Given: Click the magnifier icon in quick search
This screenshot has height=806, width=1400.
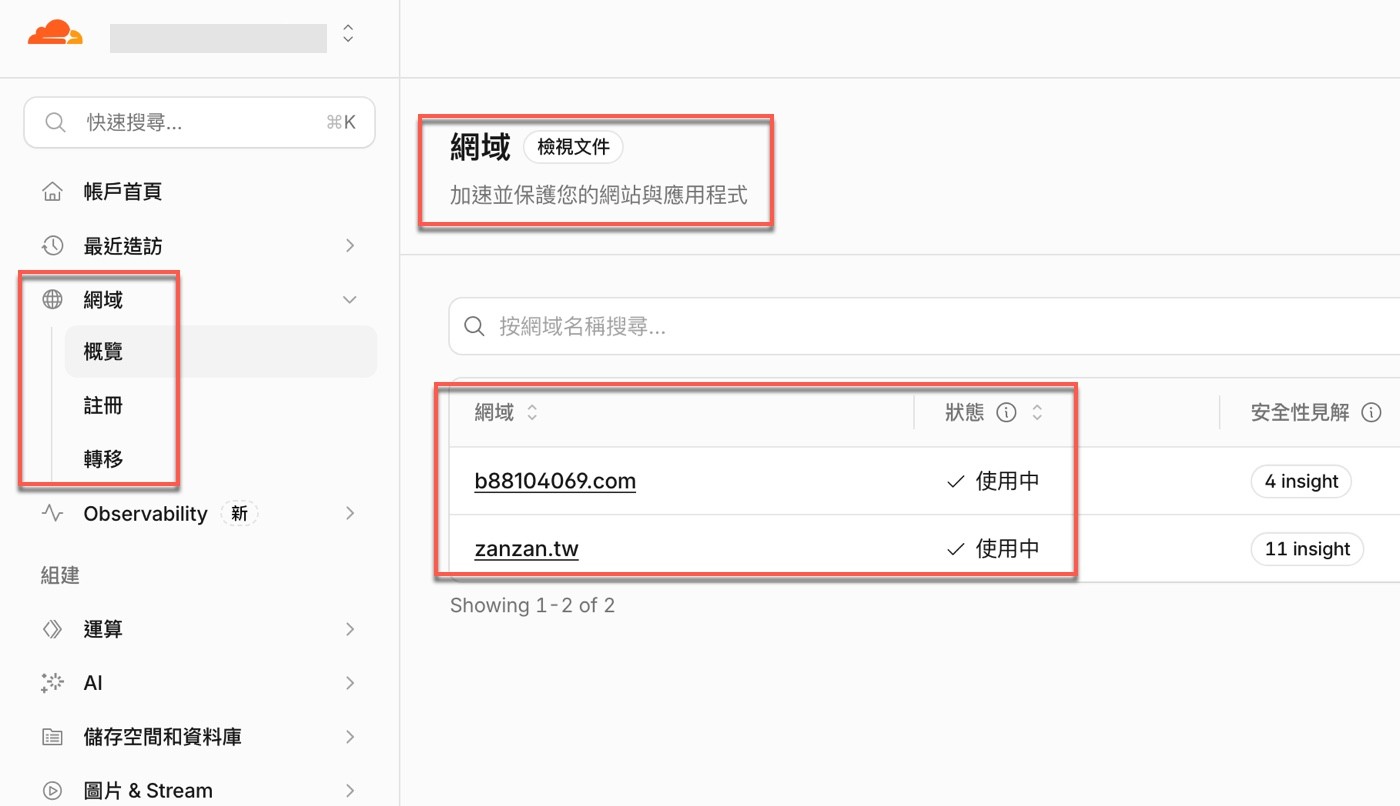Looking at the screenshot, I should pos(56,122).
